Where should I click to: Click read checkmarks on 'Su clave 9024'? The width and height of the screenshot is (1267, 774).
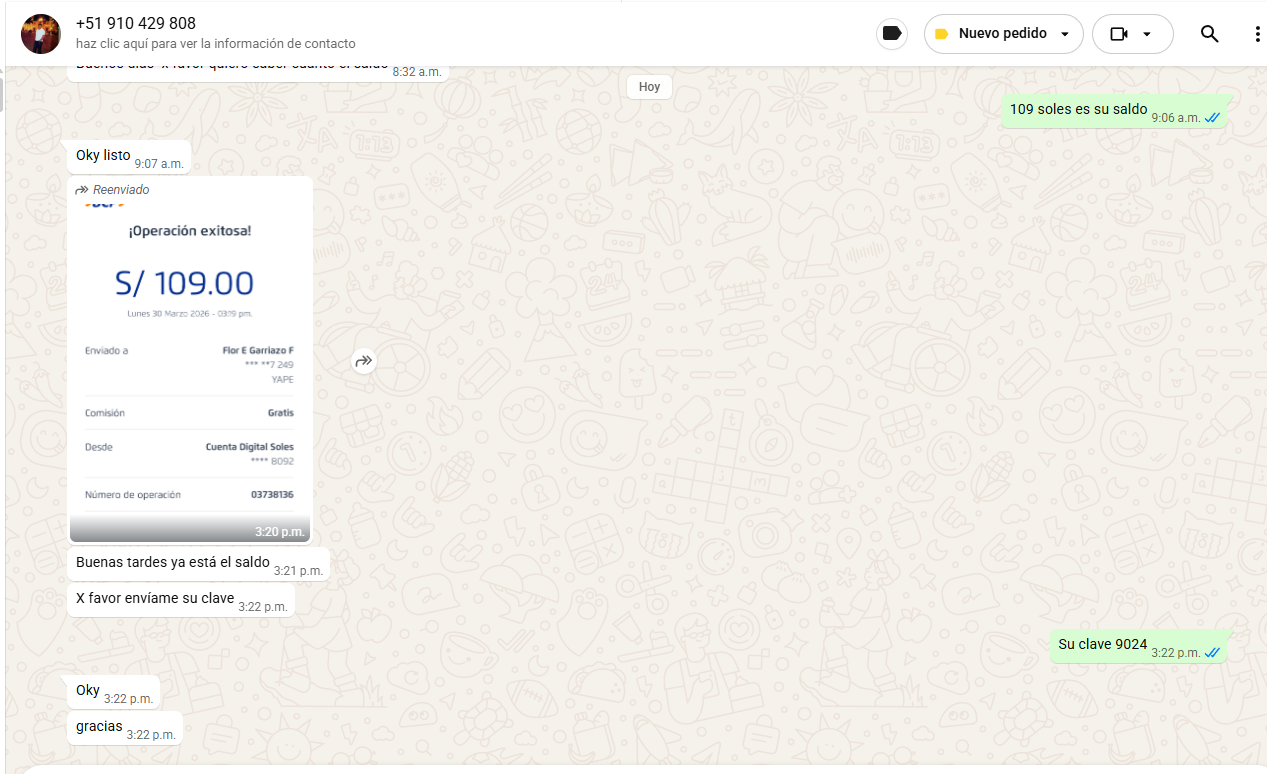tap(1212, 653)
